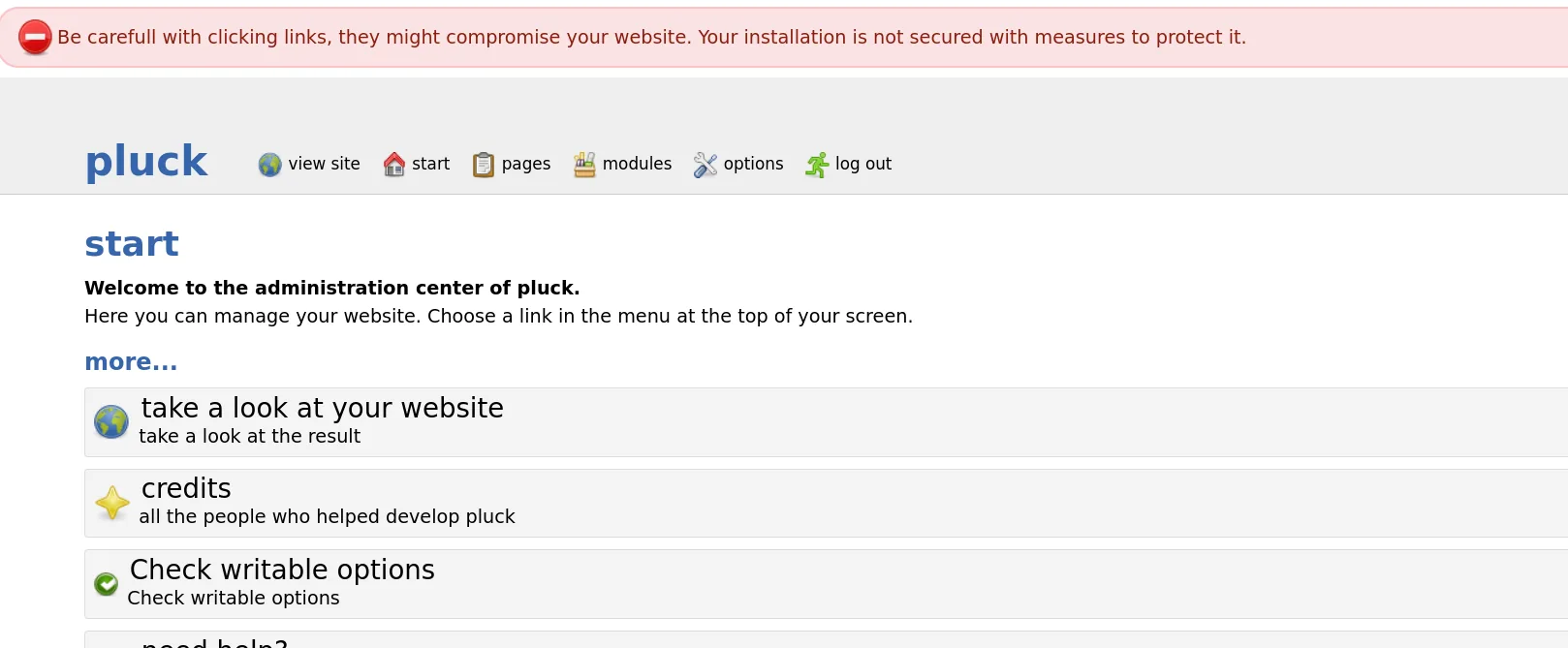Click all the people who helped develop pluck
This screenshot has height=648, width=1568.
tap(328, 517)
